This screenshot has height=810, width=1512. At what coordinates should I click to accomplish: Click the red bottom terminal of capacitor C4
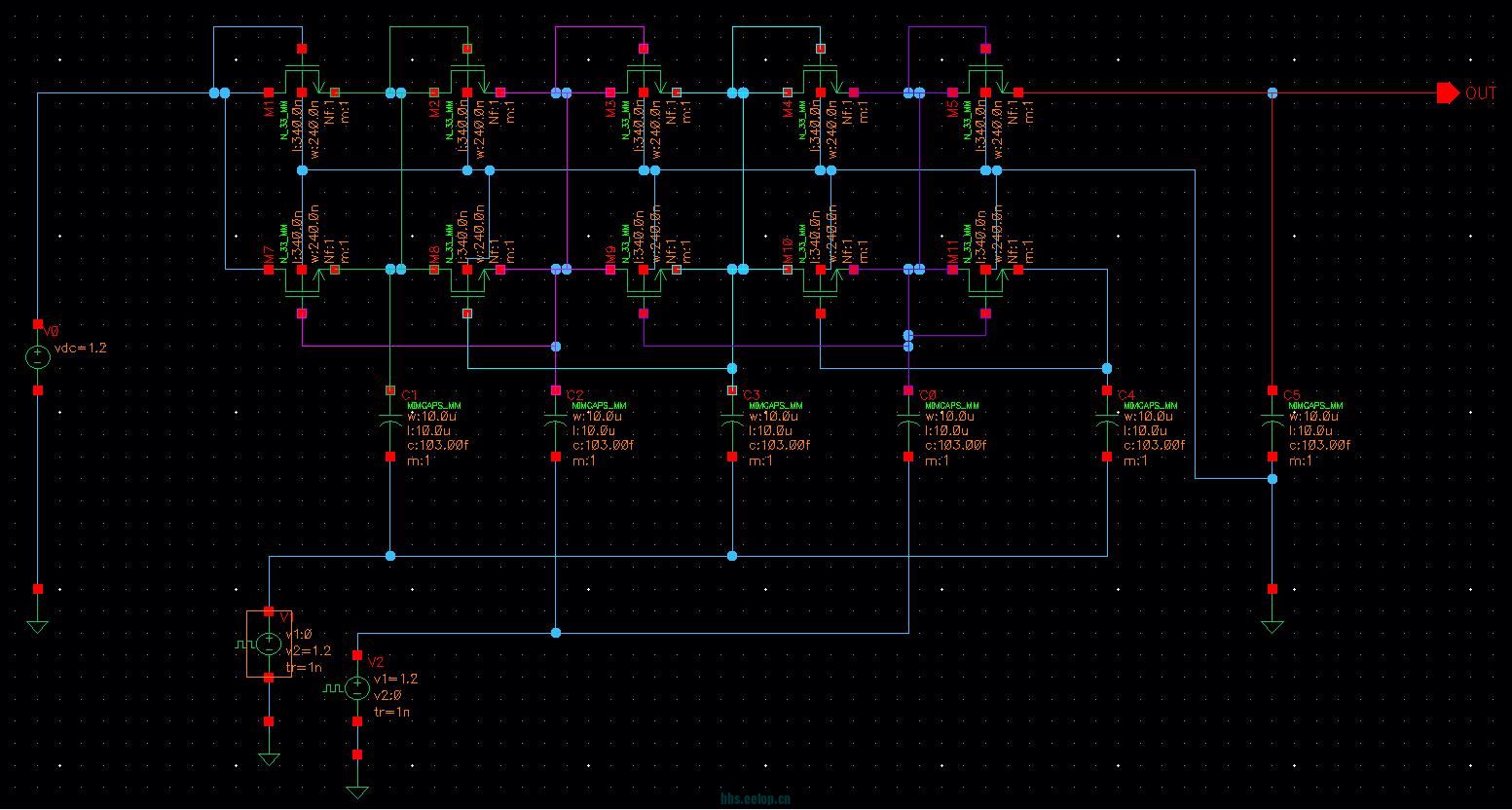tap(1107, 456)
